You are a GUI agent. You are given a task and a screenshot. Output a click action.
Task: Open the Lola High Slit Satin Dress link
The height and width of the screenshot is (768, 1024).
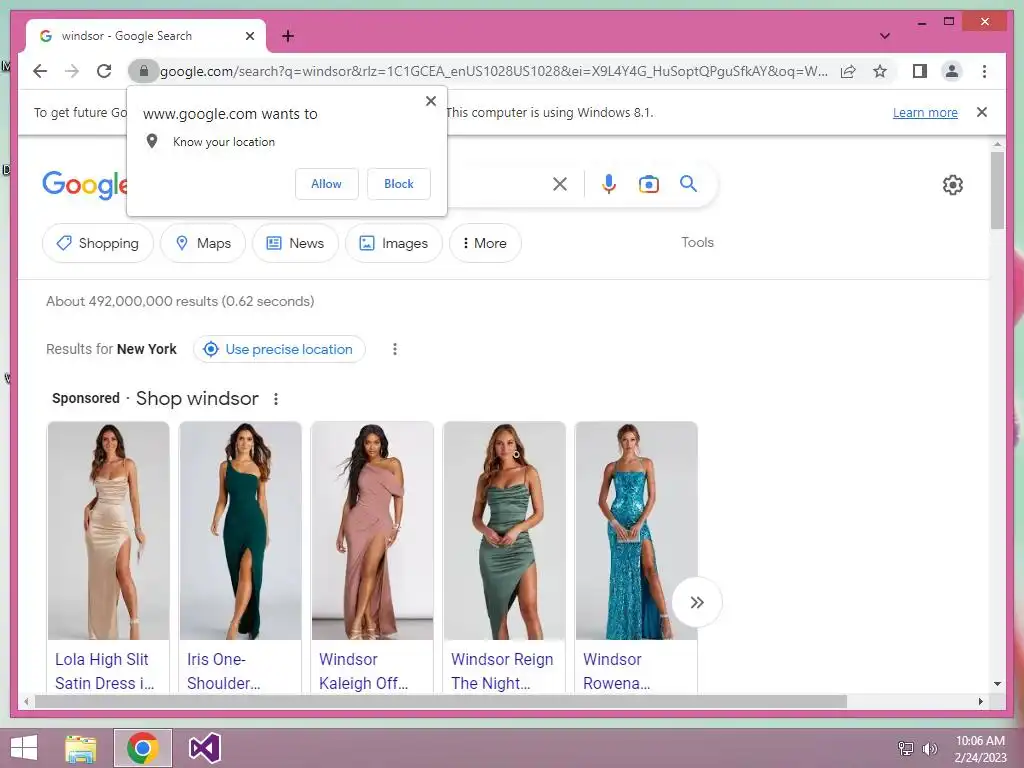(104, 671)
